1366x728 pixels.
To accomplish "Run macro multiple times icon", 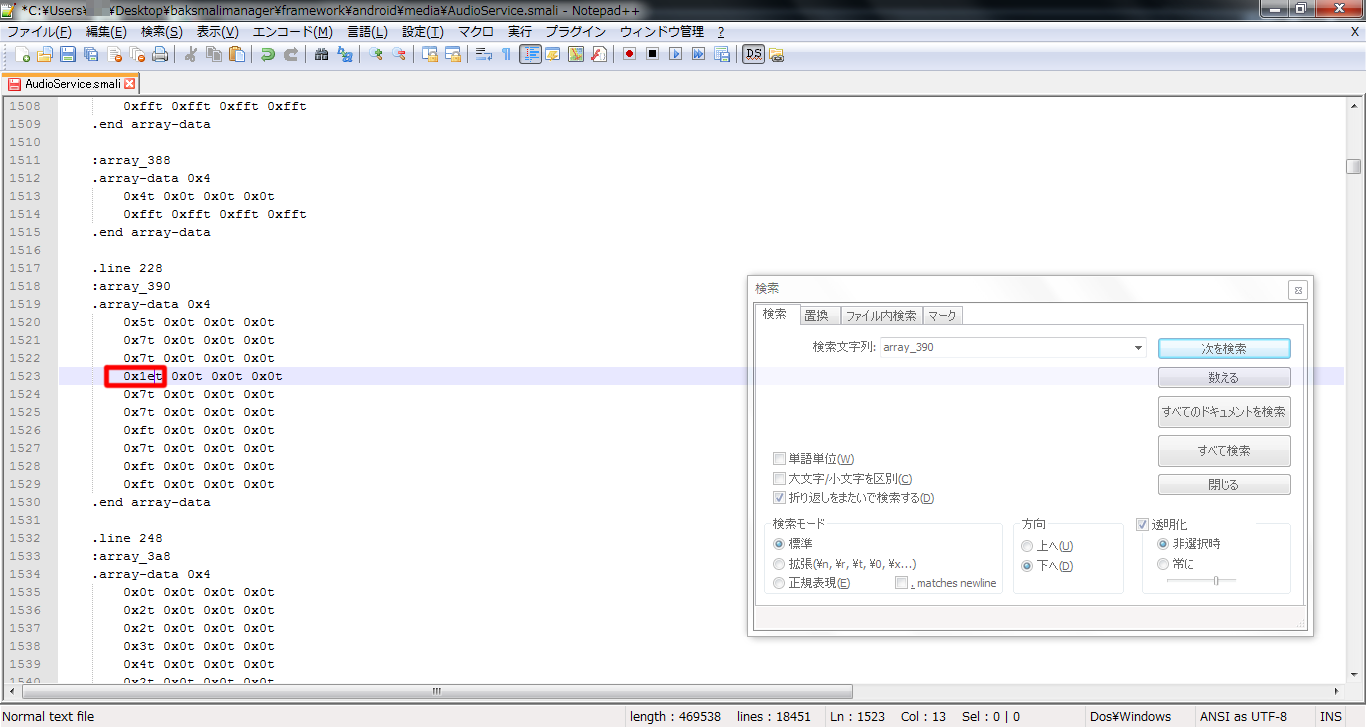I will [698, 54].
